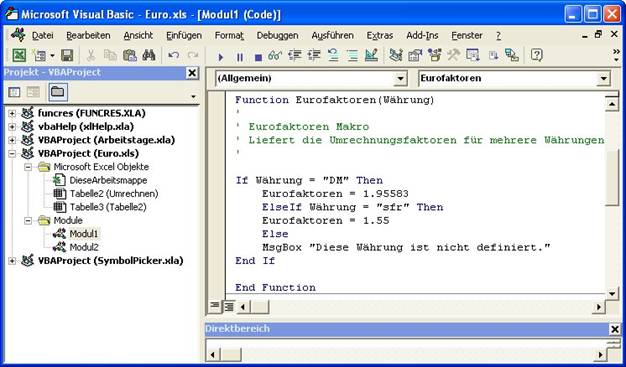Open the Einfügen menu
Screen dimensions: 626x367
coord(184,36)
